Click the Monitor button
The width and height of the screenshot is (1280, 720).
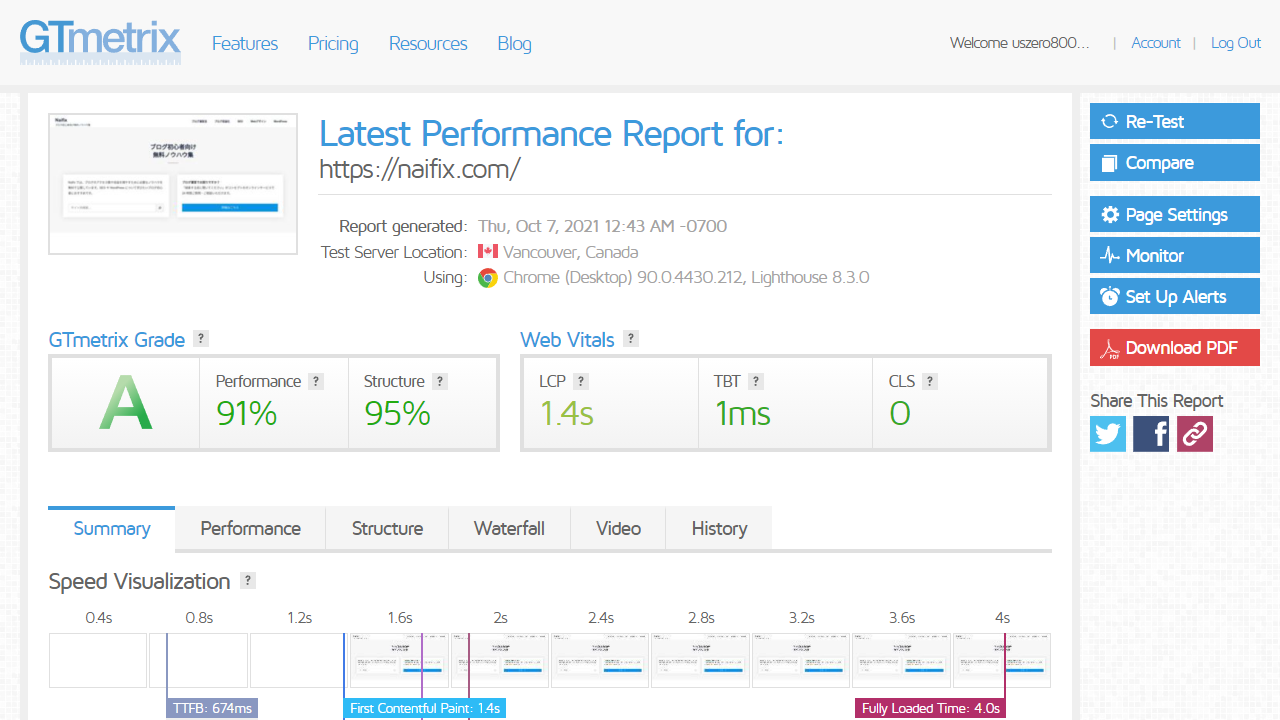[x=1175, y=256]
